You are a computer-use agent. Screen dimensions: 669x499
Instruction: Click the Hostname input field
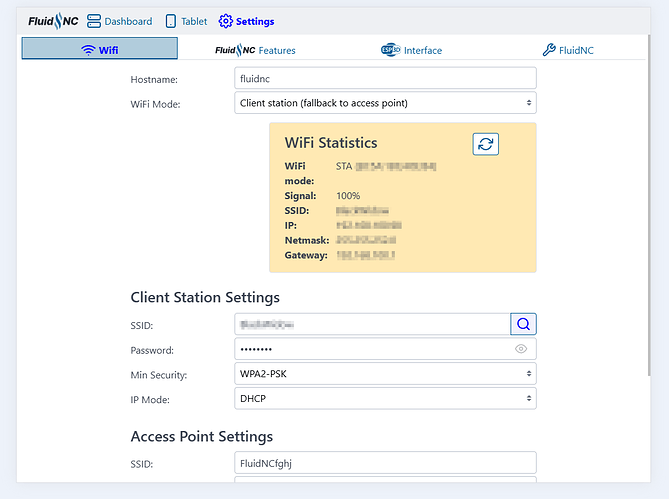385,78
